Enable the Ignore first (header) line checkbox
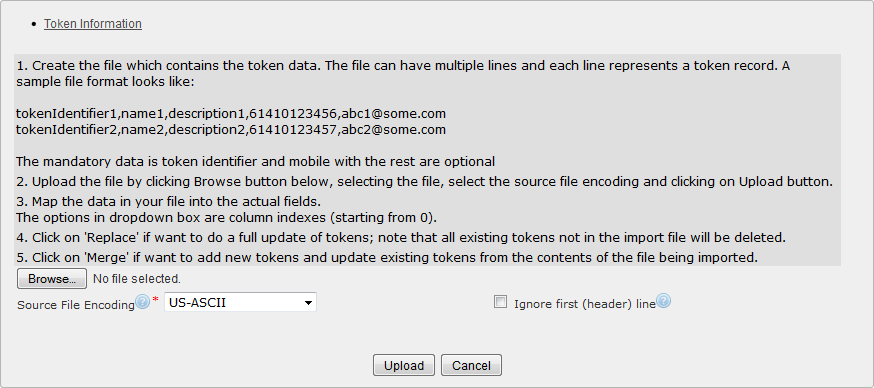This screenshot has height=388, width=874. 501,303
